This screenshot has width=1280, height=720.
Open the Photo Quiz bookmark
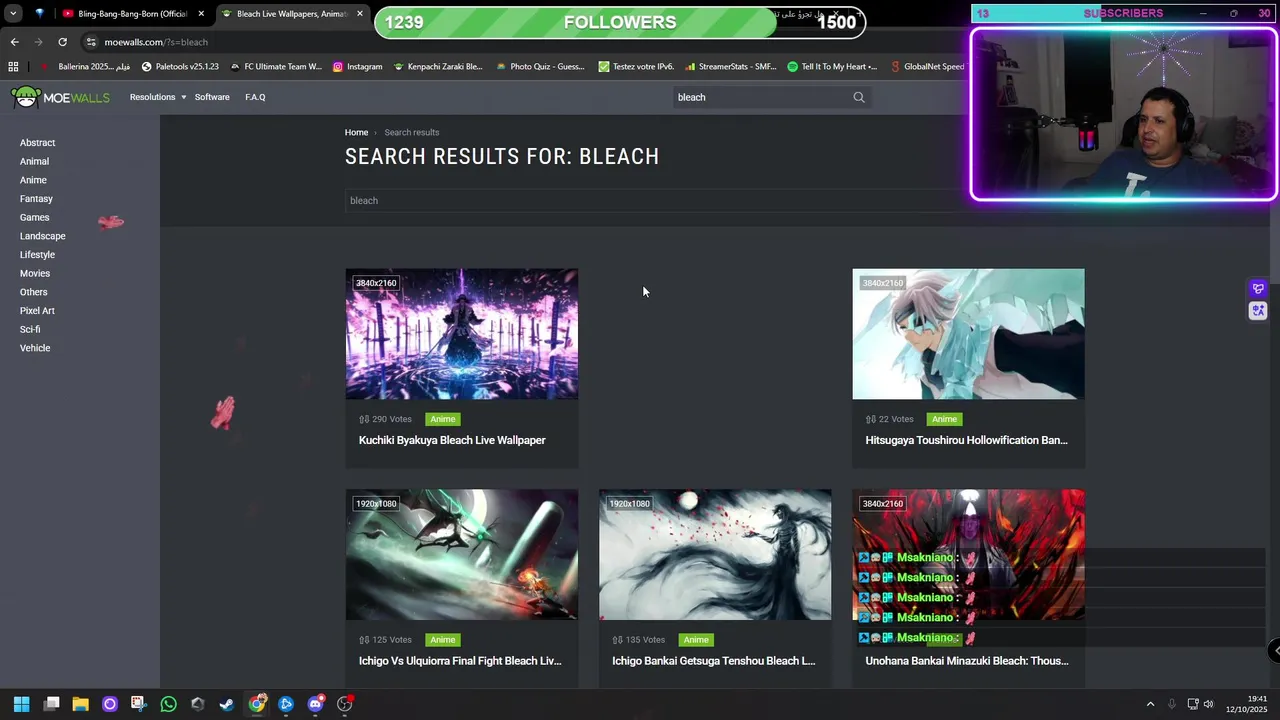pyautogui.click(x=540, y=67)
